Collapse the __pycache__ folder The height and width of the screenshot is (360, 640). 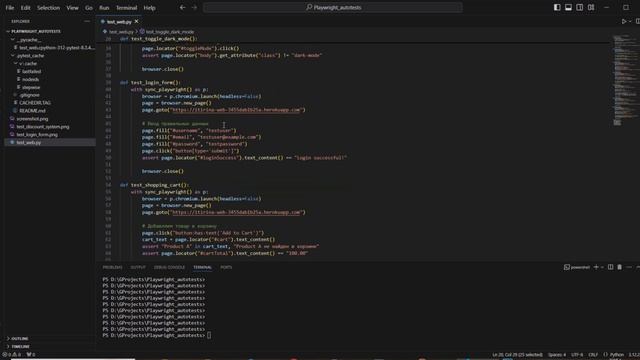(x=29, y=40)
